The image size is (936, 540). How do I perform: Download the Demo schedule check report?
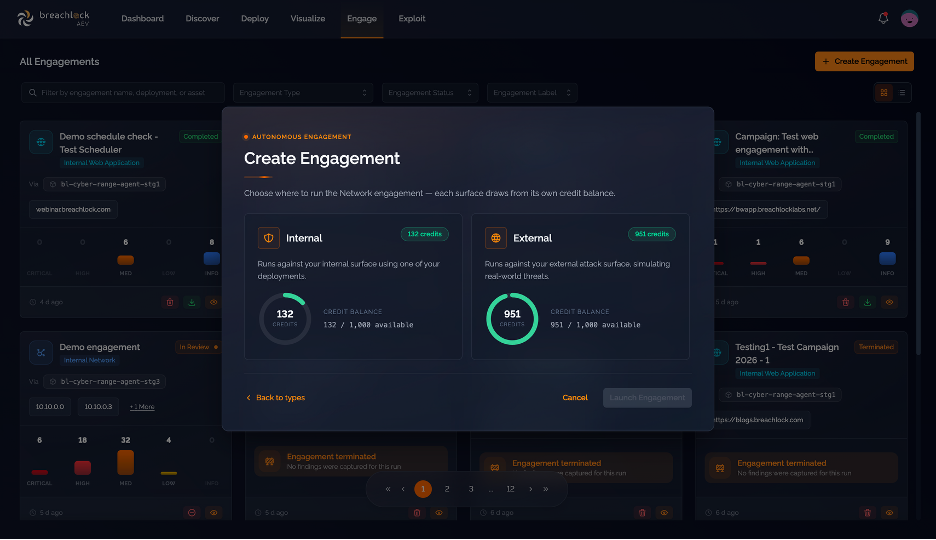pos(192,302)
